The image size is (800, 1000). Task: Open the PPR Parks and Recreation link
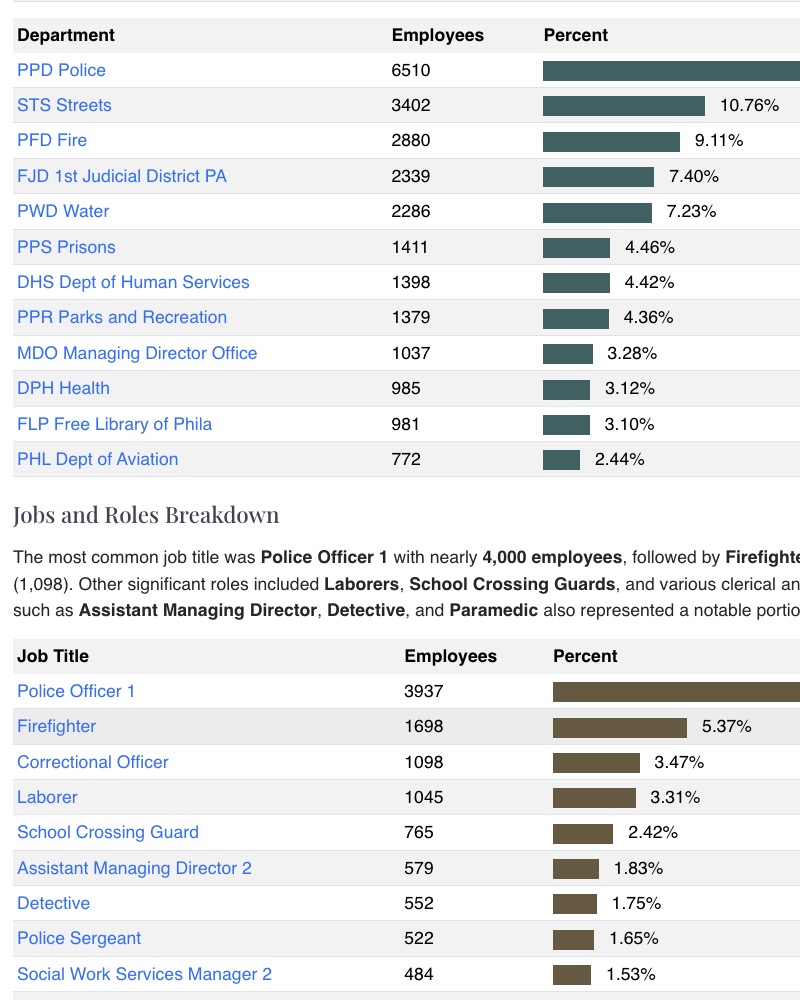(121, 317)
